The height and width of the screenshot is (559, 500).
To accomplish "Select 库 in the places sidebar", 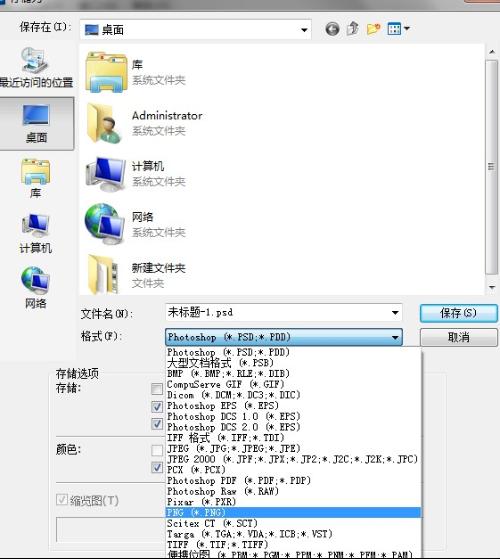I will point(35,178).
